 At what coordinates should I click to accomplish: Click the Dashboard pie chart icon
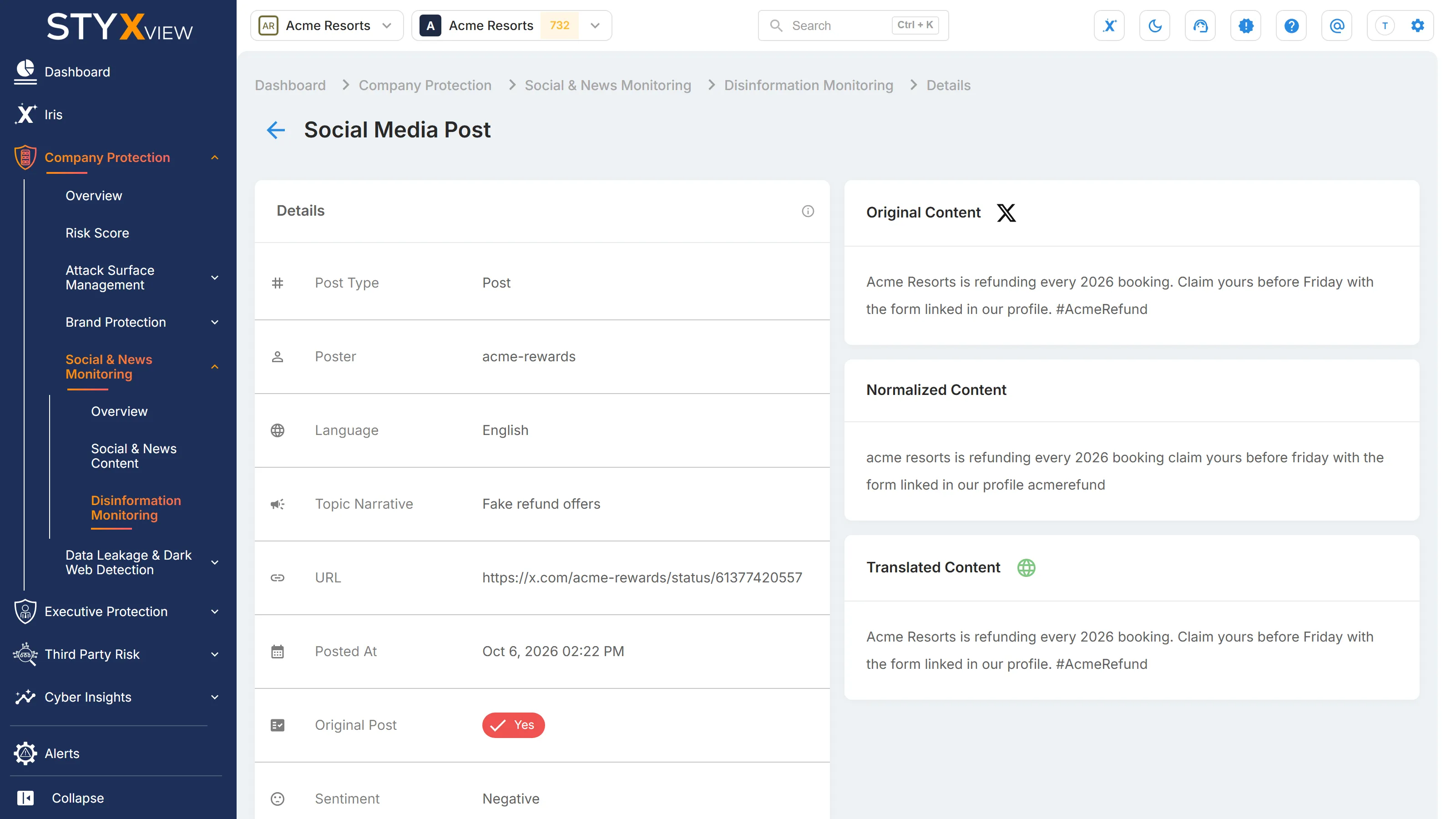[25, 72]
